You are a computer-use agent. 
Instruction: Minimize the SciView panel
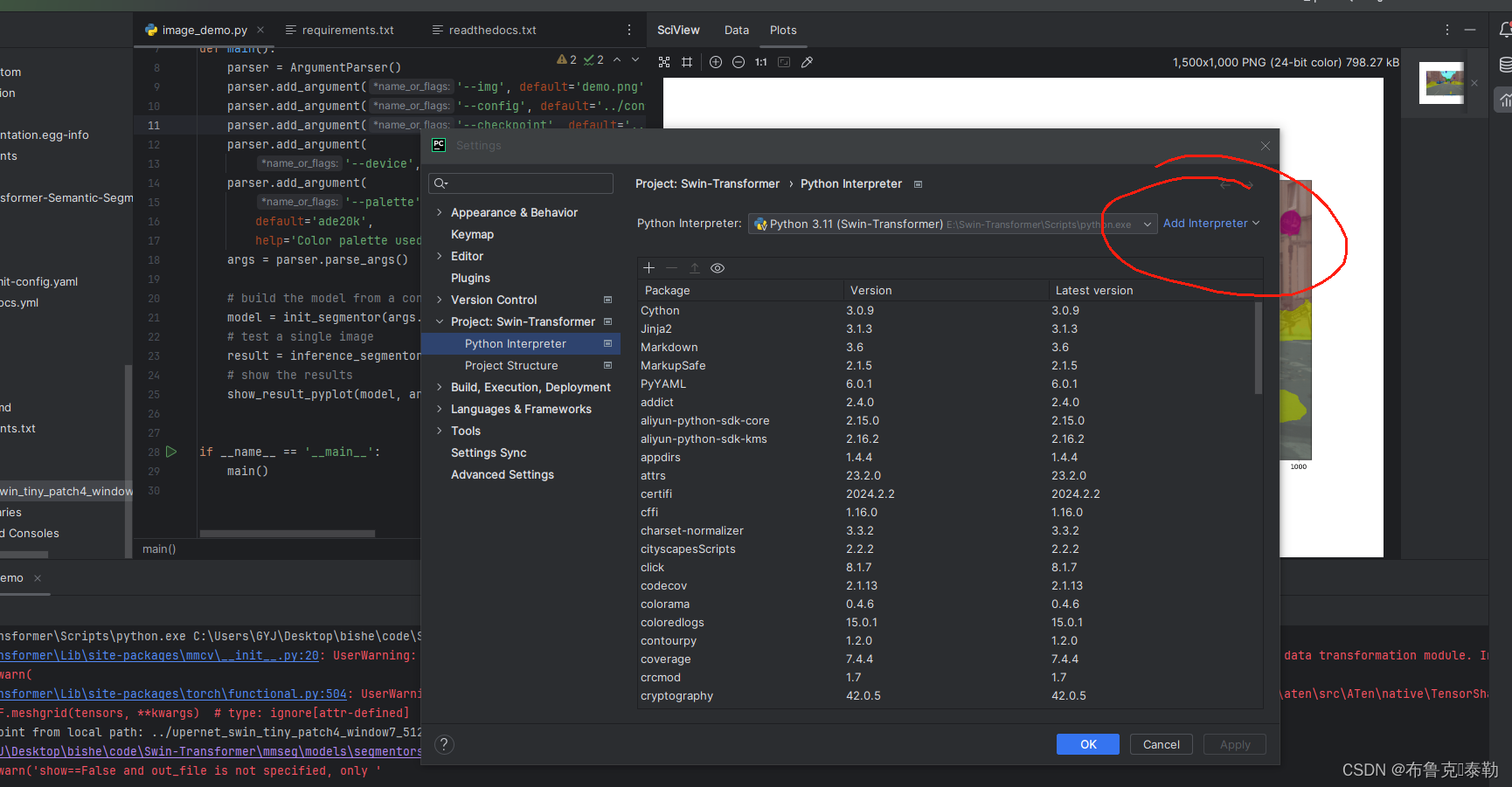coord(1470,30)
